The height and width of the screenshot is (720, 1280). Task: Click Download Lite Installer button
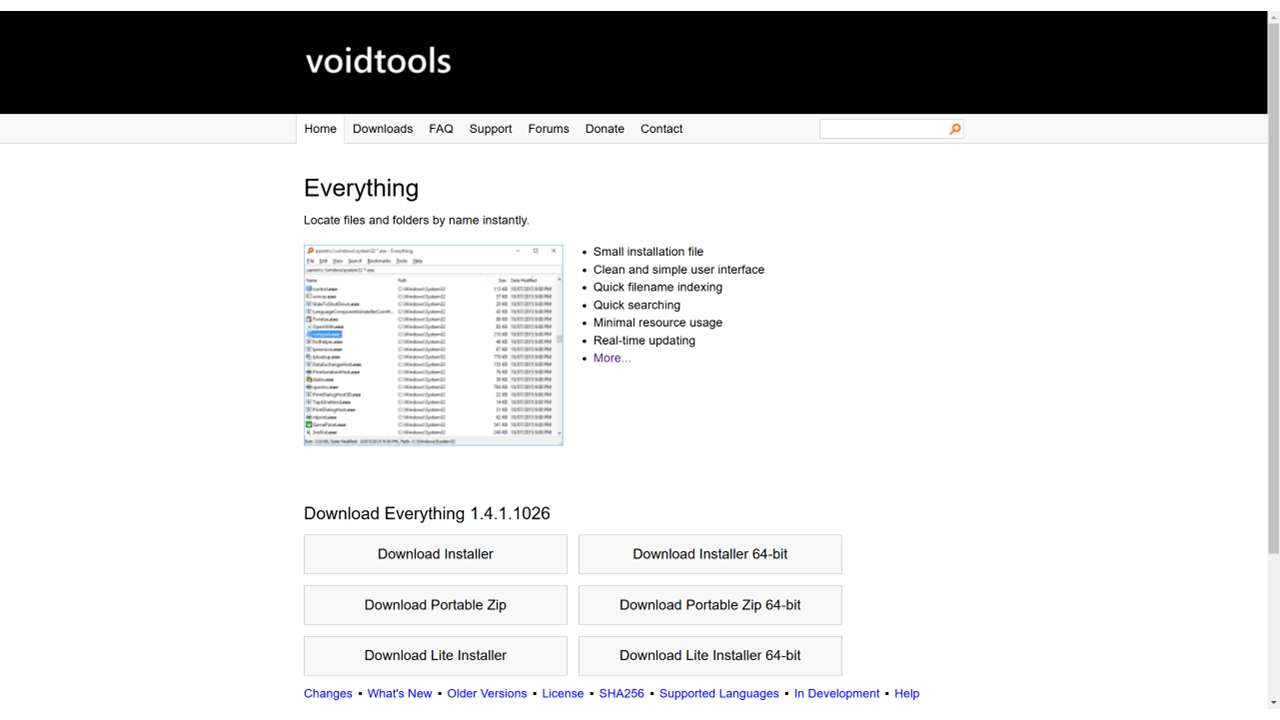point(435,656)
